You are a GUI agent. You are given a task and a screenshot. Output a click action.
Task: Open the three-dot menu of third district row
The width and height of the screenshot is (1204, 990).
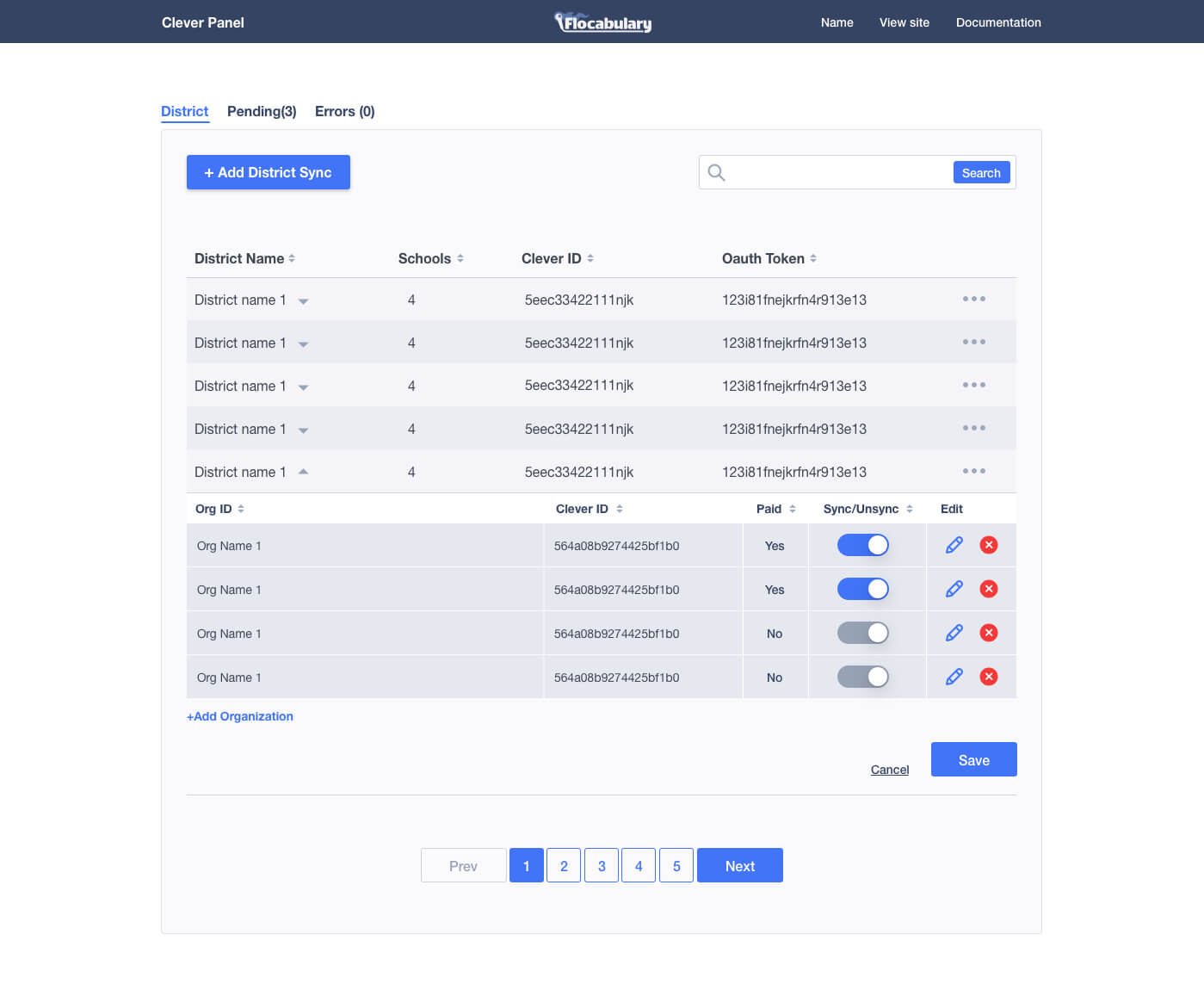pyautogui.click(x=974, y=385)
